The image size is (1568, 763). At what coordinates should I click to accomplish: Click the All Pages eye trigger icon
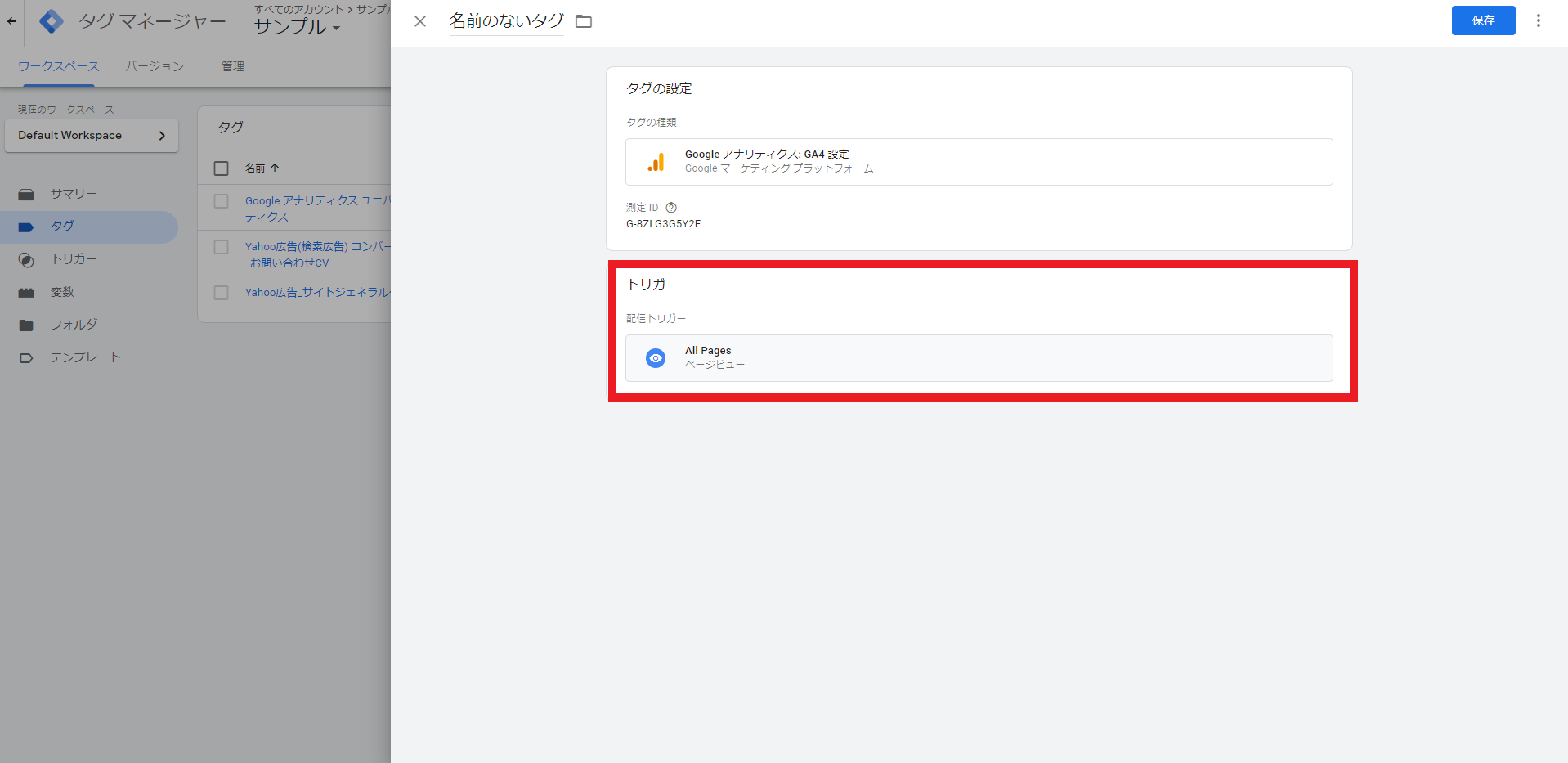[x=656, y=358]
